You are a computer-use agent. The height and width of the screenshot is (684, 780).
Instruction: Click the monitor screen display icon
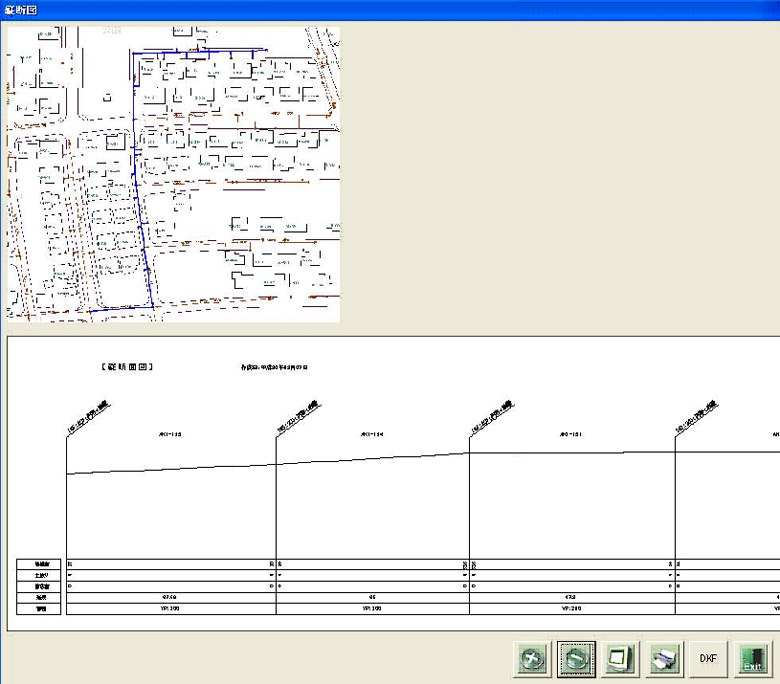[621, 659]
